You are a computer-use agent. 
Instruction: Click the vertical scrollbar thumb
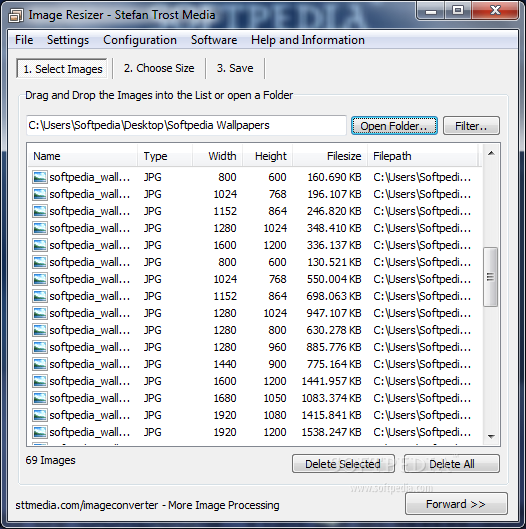(491, 277)
